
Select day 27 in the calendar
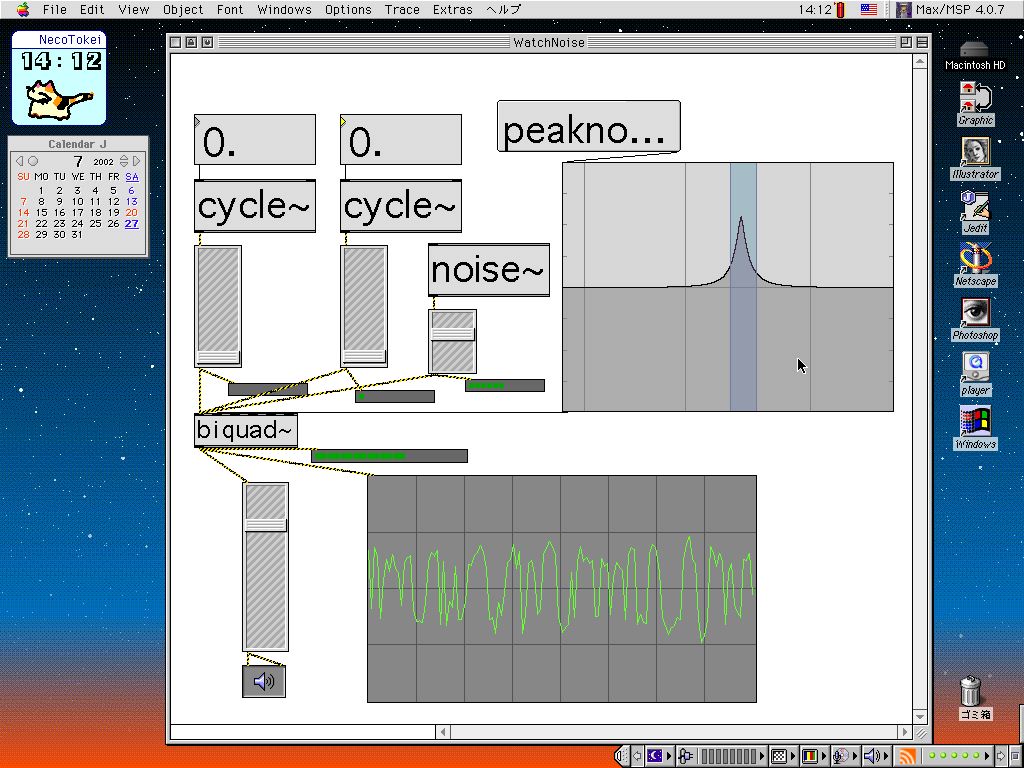coord(131,224)
